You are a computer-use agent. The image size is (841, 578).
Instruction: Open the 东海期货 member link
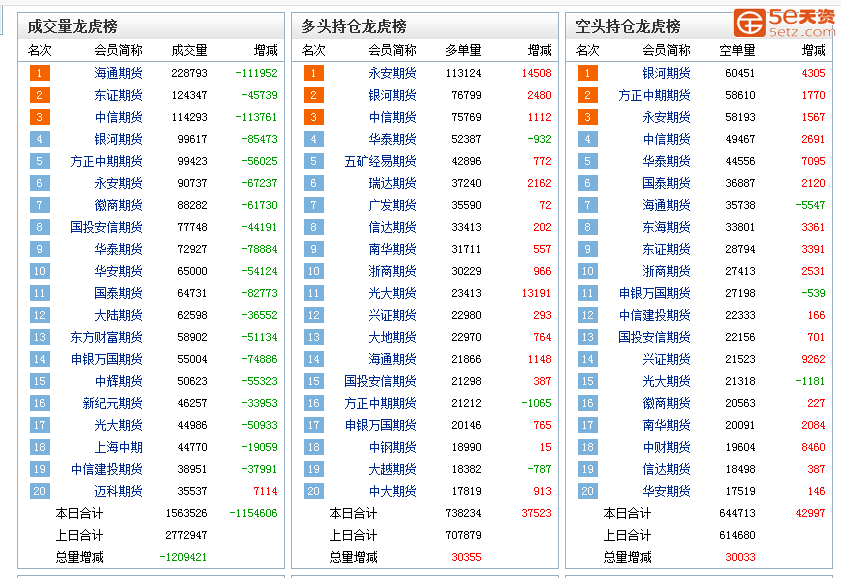[666, 227]
